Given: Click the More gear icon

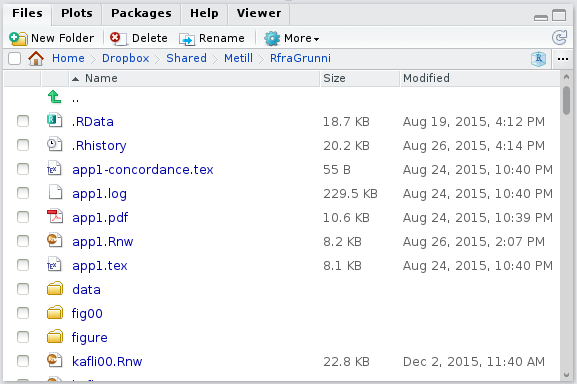Looking at the screenshot, I should [x=272, y=38].
